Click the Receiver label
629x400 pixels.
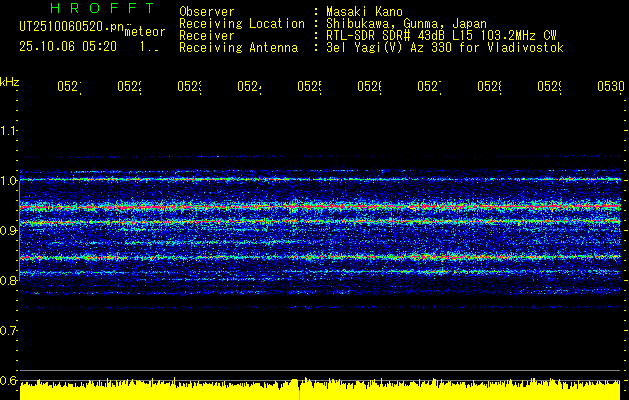[207, 36]
